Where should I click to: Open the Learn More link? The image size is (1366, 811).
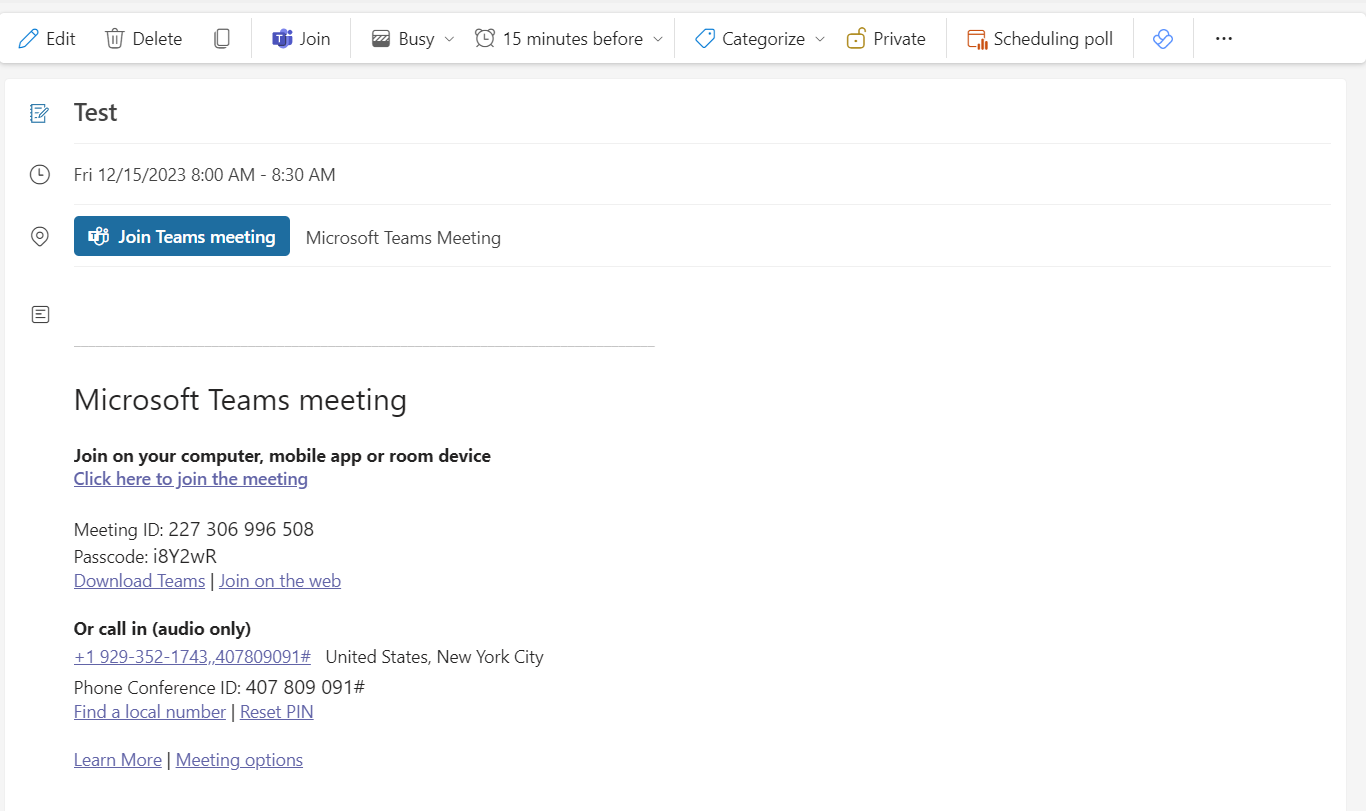[118, 760]
